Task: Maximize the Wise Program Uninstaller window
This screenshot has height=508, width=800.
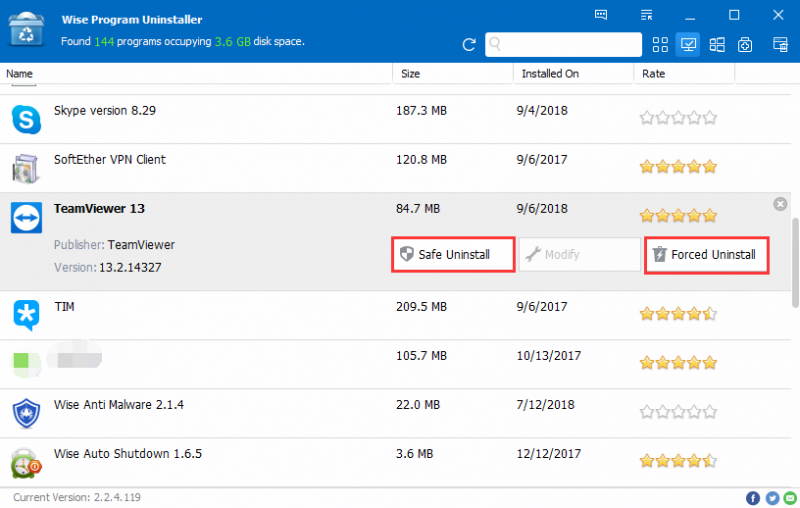Action: pyautogui.click(x=734, y=15)
